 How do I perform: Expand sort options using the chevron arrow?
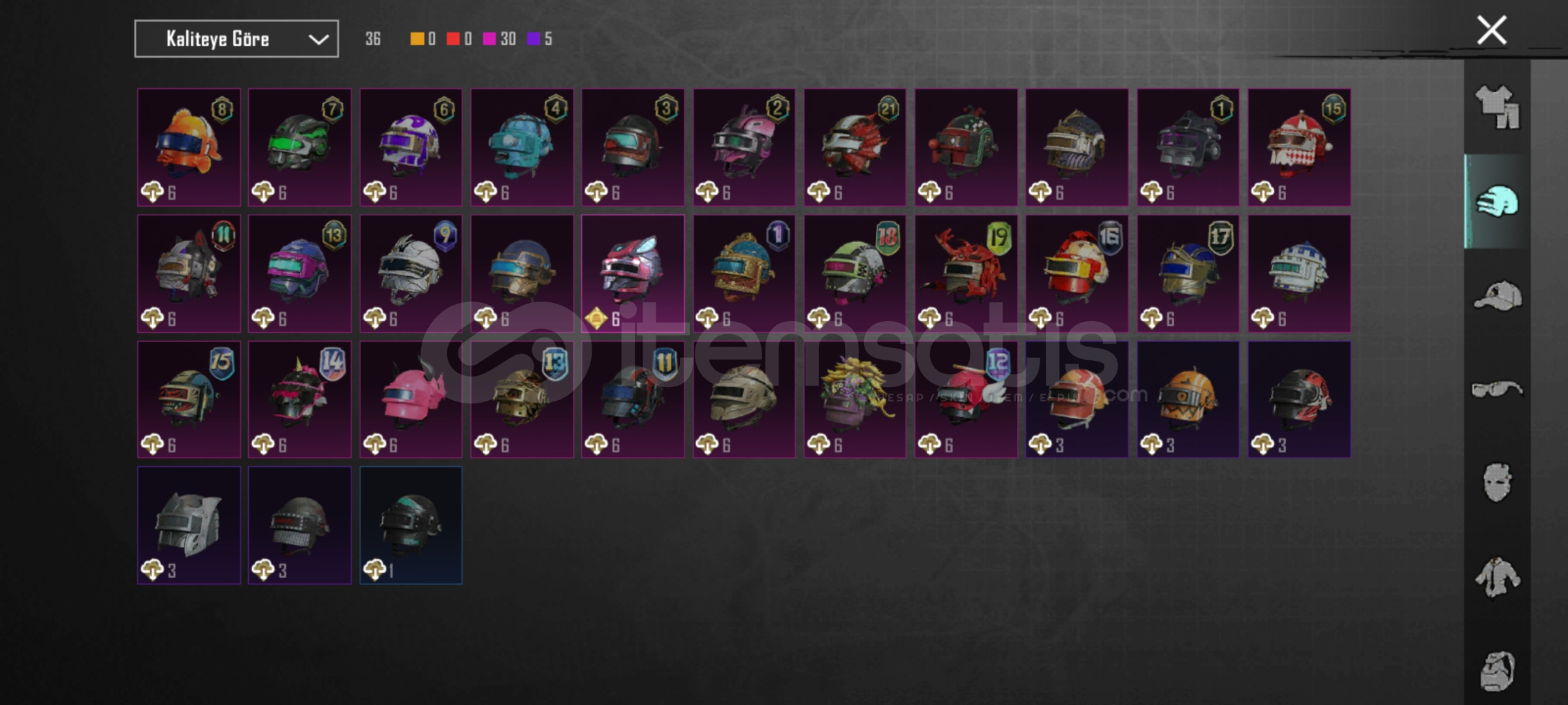coord(318,39)
